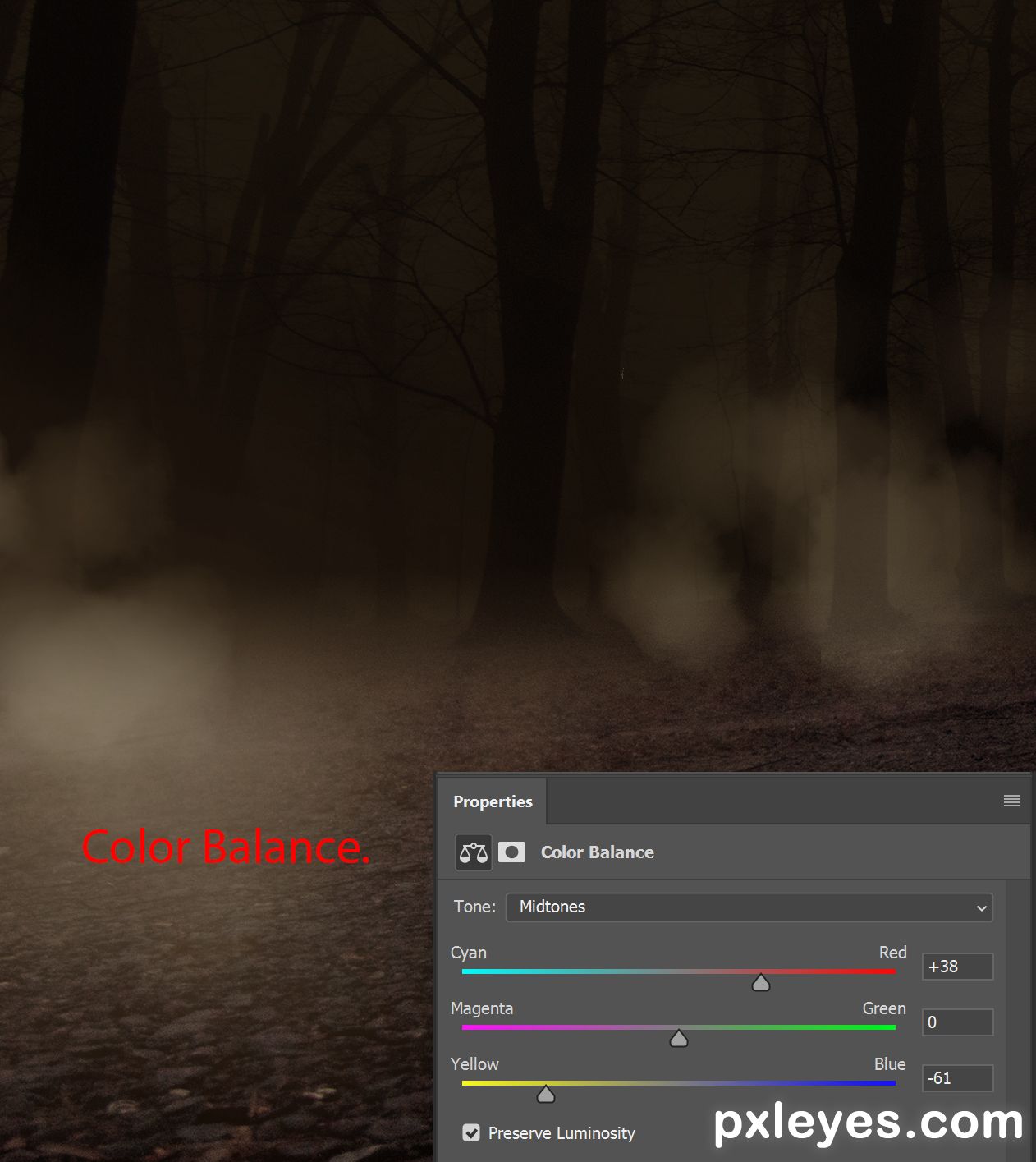Click the Color Balance adjustment scales icon
The width and height of the screenshot is (1036, 1162).
tap(474, 852)
